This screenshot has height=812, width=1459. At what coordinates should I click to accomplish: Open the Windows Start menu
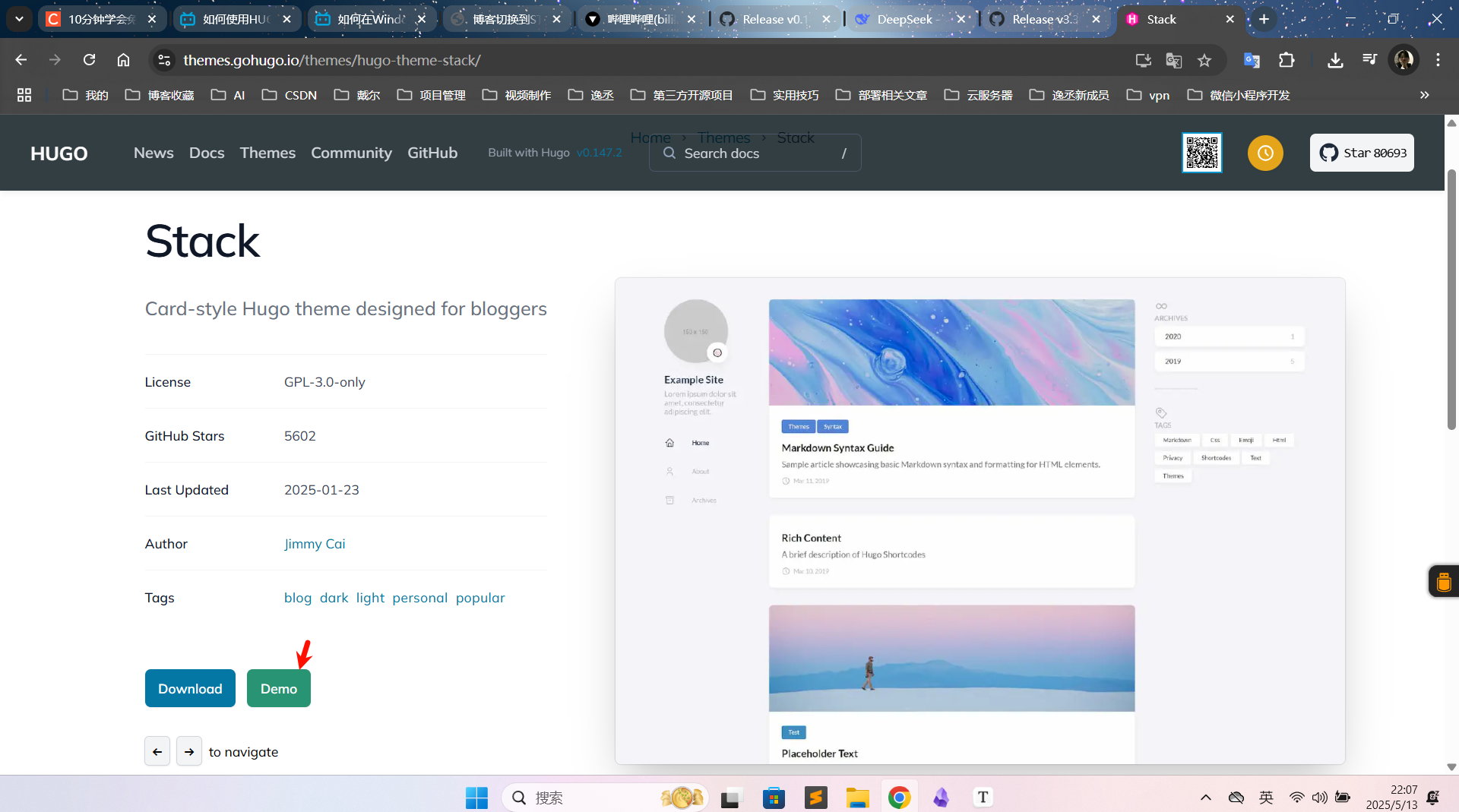pos(476,798)
